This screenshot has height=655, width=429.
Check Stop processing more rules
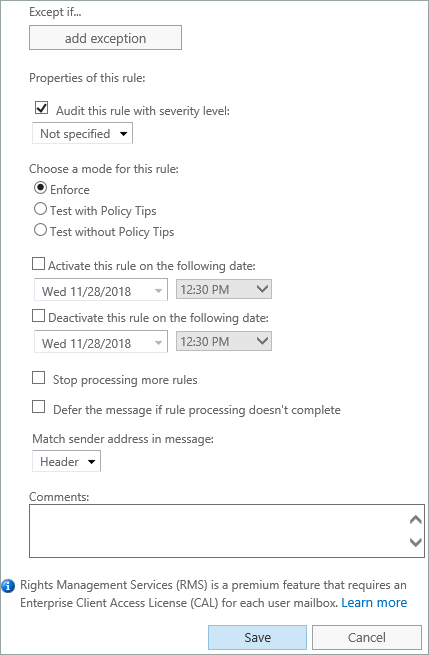(38, 378)
